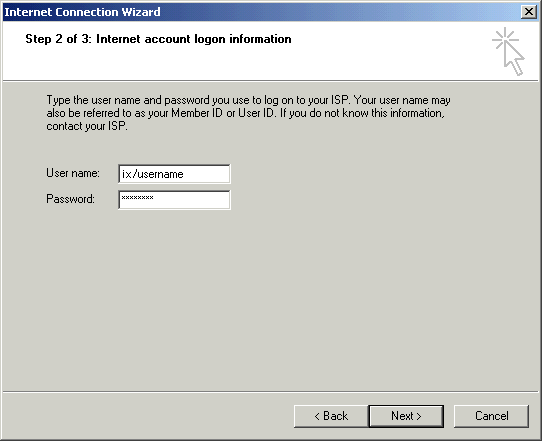
Task: Click the blank gray area below the Password field
Action: [270, 294]
